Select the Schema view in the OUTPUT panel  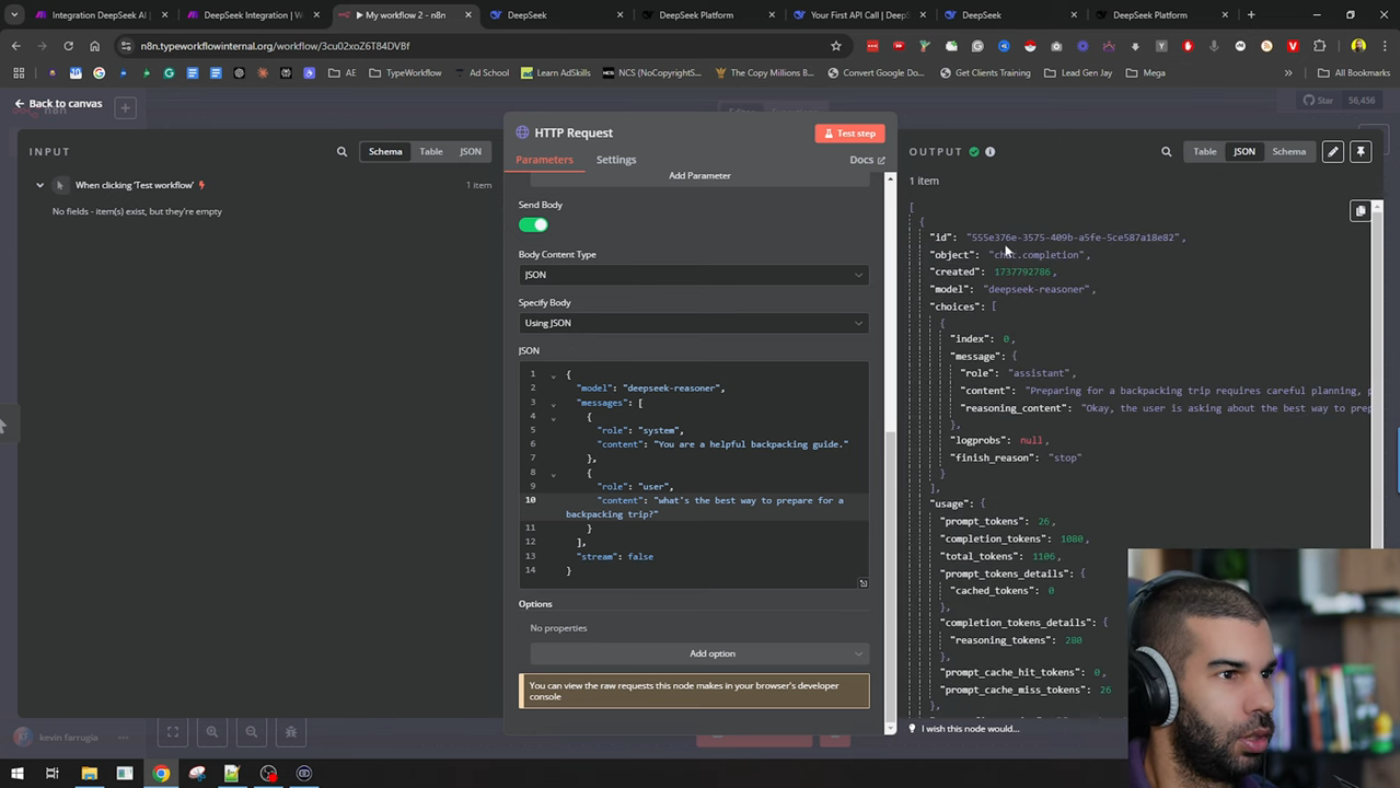[x=1289, y=152]
